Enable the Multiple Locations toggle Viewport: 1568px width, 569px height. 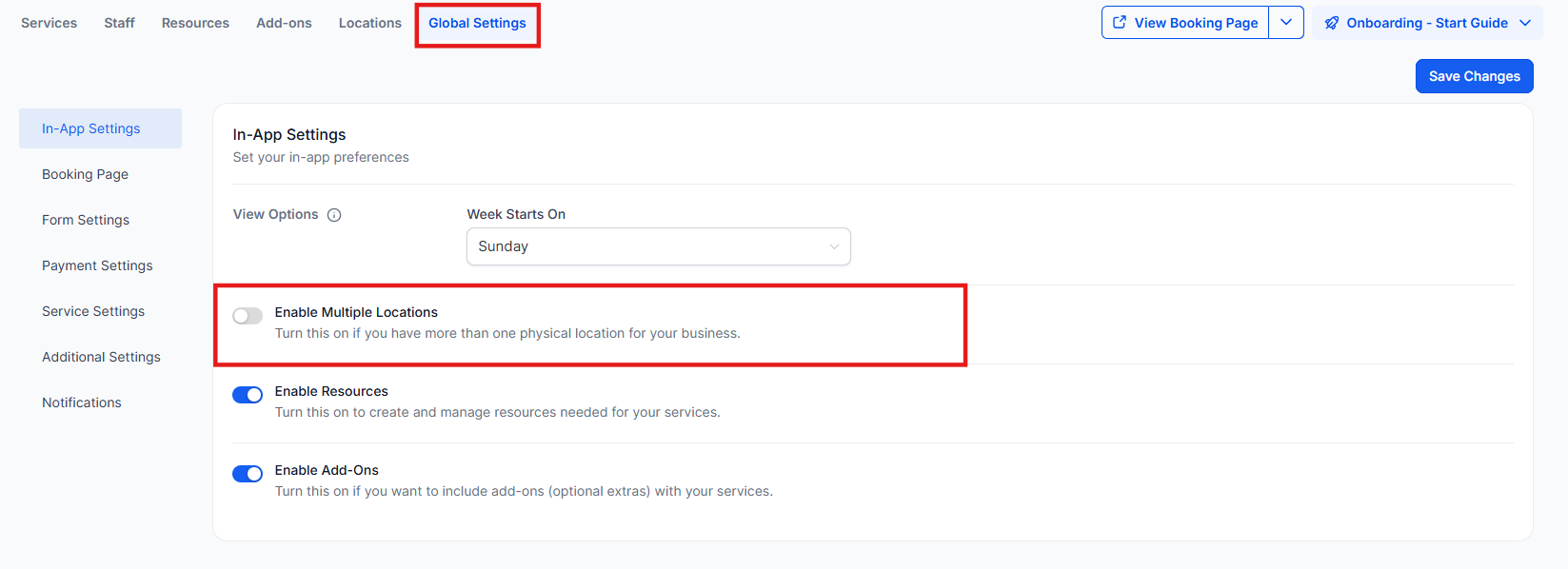coord(248,316)
